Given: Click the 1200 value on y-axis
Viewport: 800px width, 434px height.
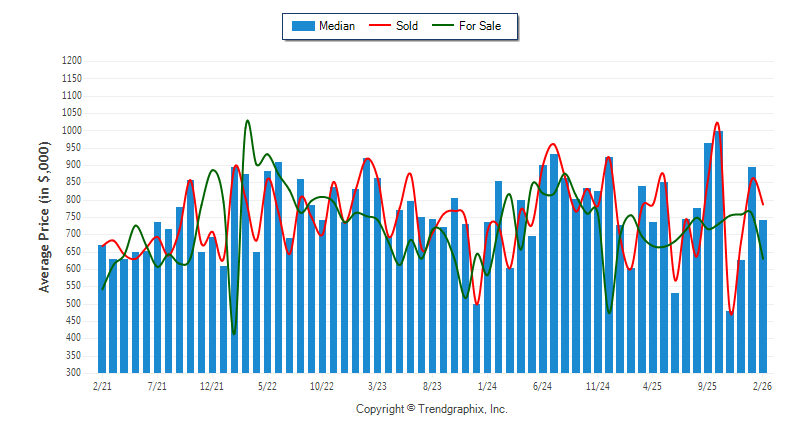Looking at the screenshot, I should coord(71,61).
